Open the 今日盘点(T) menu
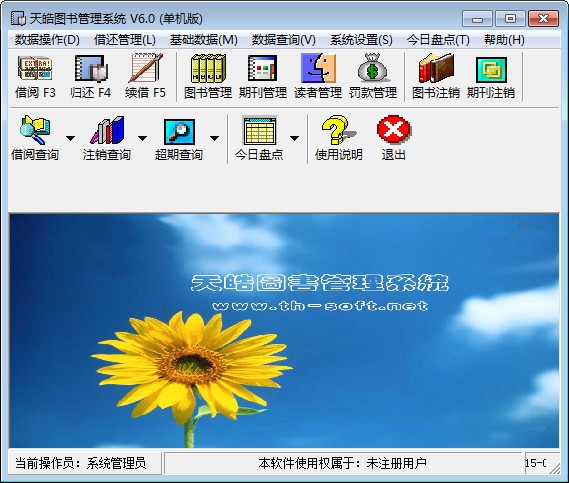Screen dimensions: 569x483 pos(438,40)
